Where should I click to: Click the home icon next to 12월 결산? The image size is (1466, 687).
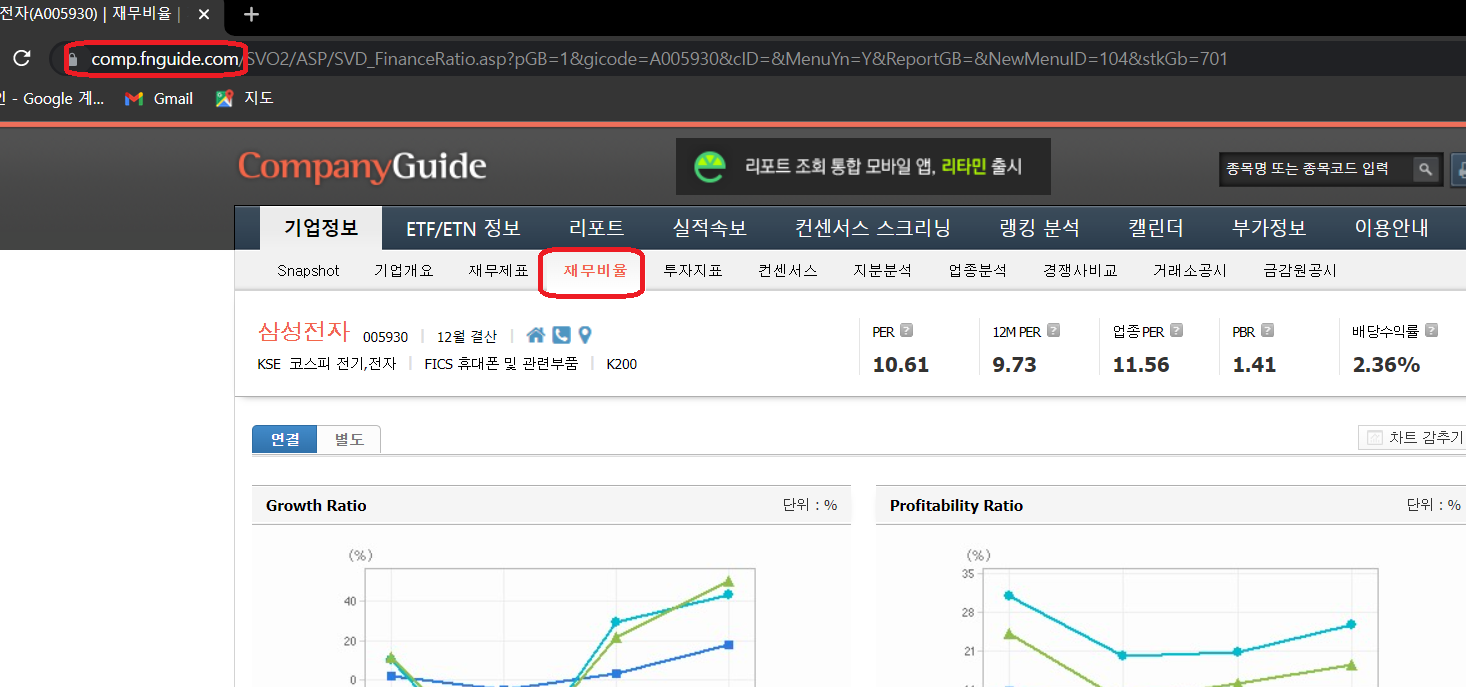pyautogui.click(x=536, y=335)
